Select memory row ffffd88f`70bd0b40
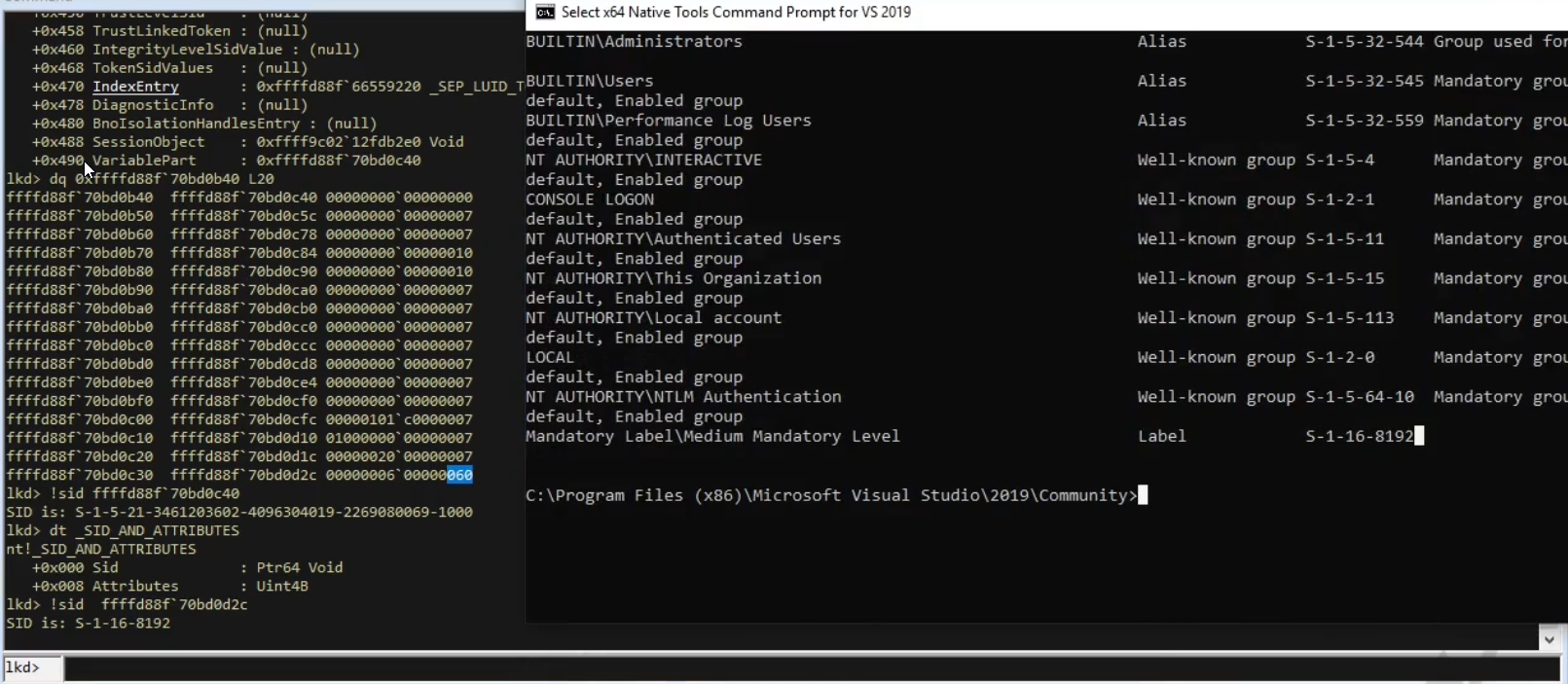 point(239,198)
